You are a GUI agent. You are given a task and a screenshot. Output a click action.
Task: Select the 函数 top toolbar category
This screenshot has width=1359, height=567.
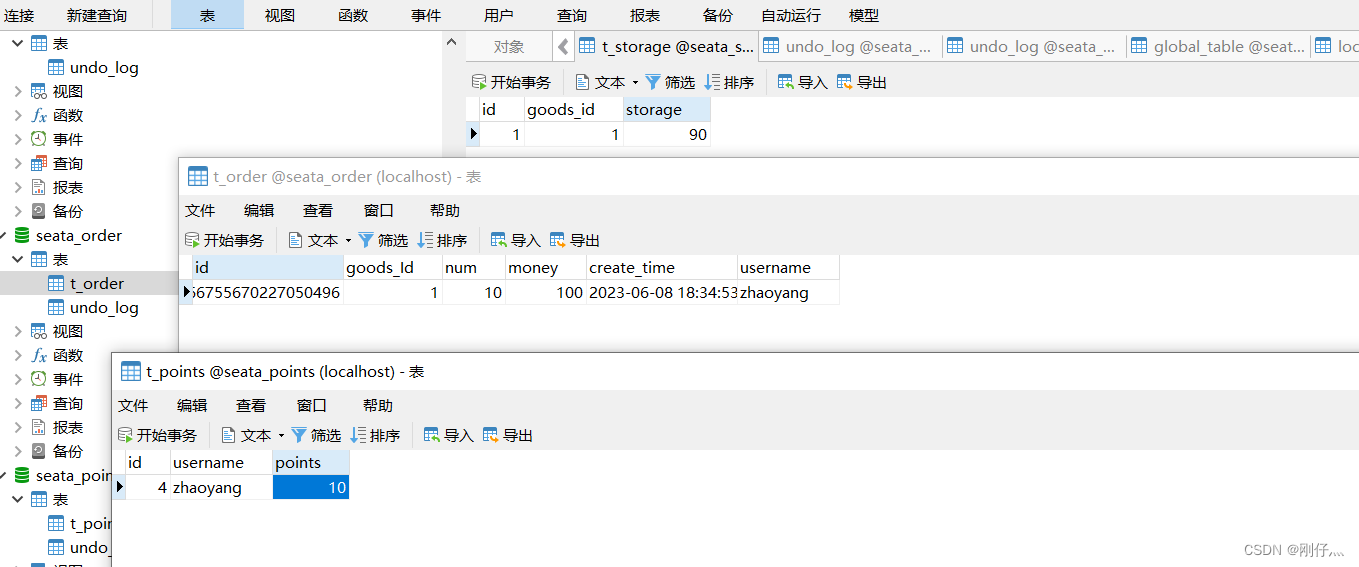(x=353, y=15)
